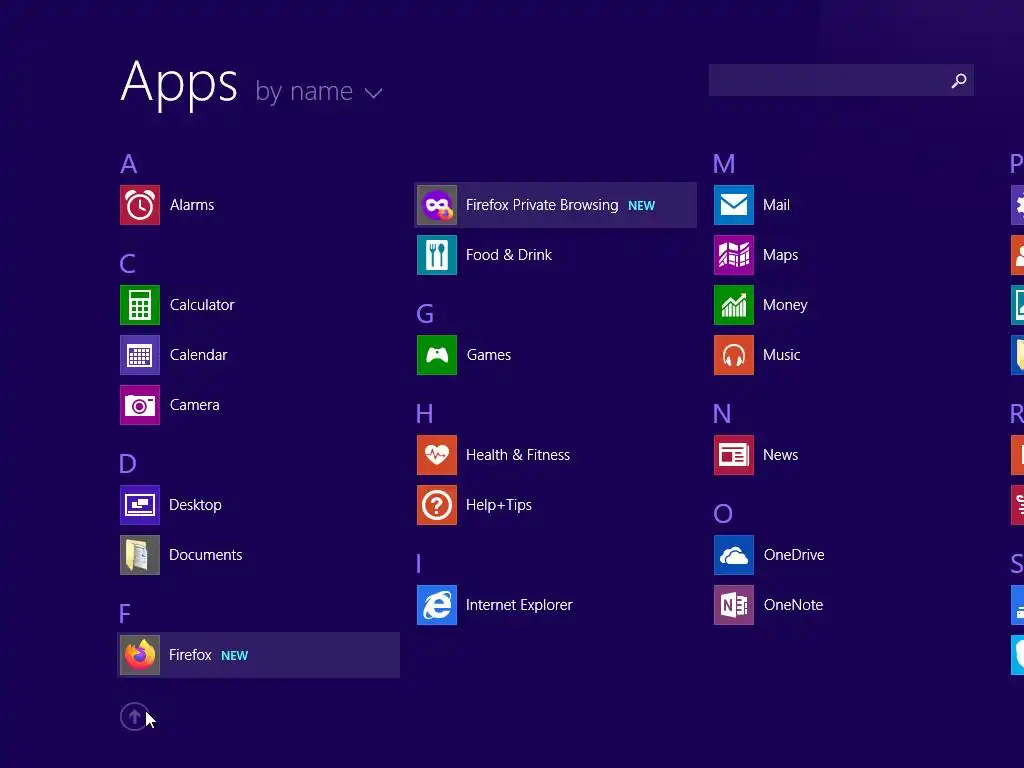
Task: Click the 'Desktop' text label
Action: click(195, 505)
